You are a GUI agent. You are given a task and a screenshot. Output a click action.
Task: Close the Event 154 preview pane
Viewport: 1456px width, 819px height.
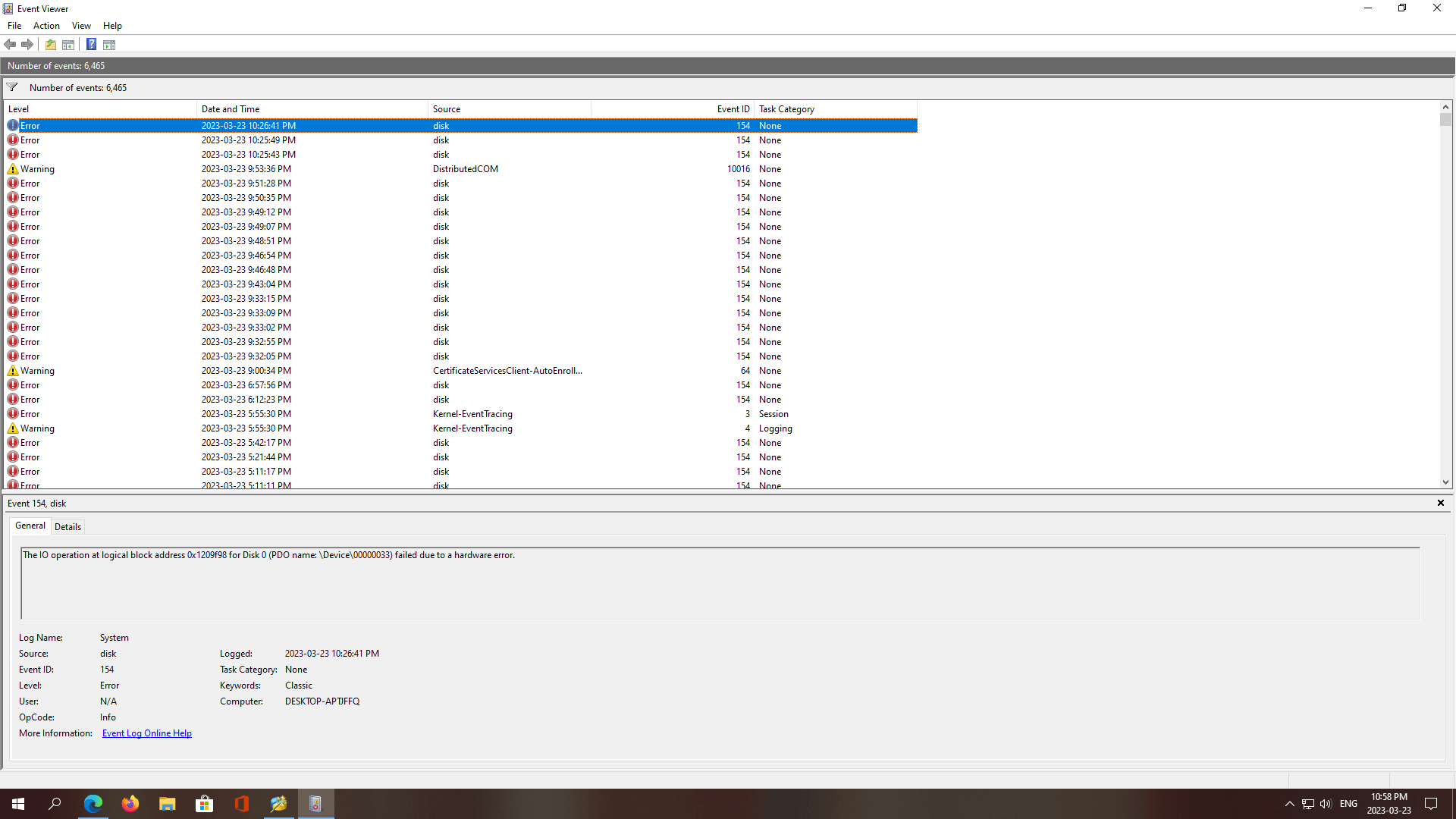[x=1441, y=503]
